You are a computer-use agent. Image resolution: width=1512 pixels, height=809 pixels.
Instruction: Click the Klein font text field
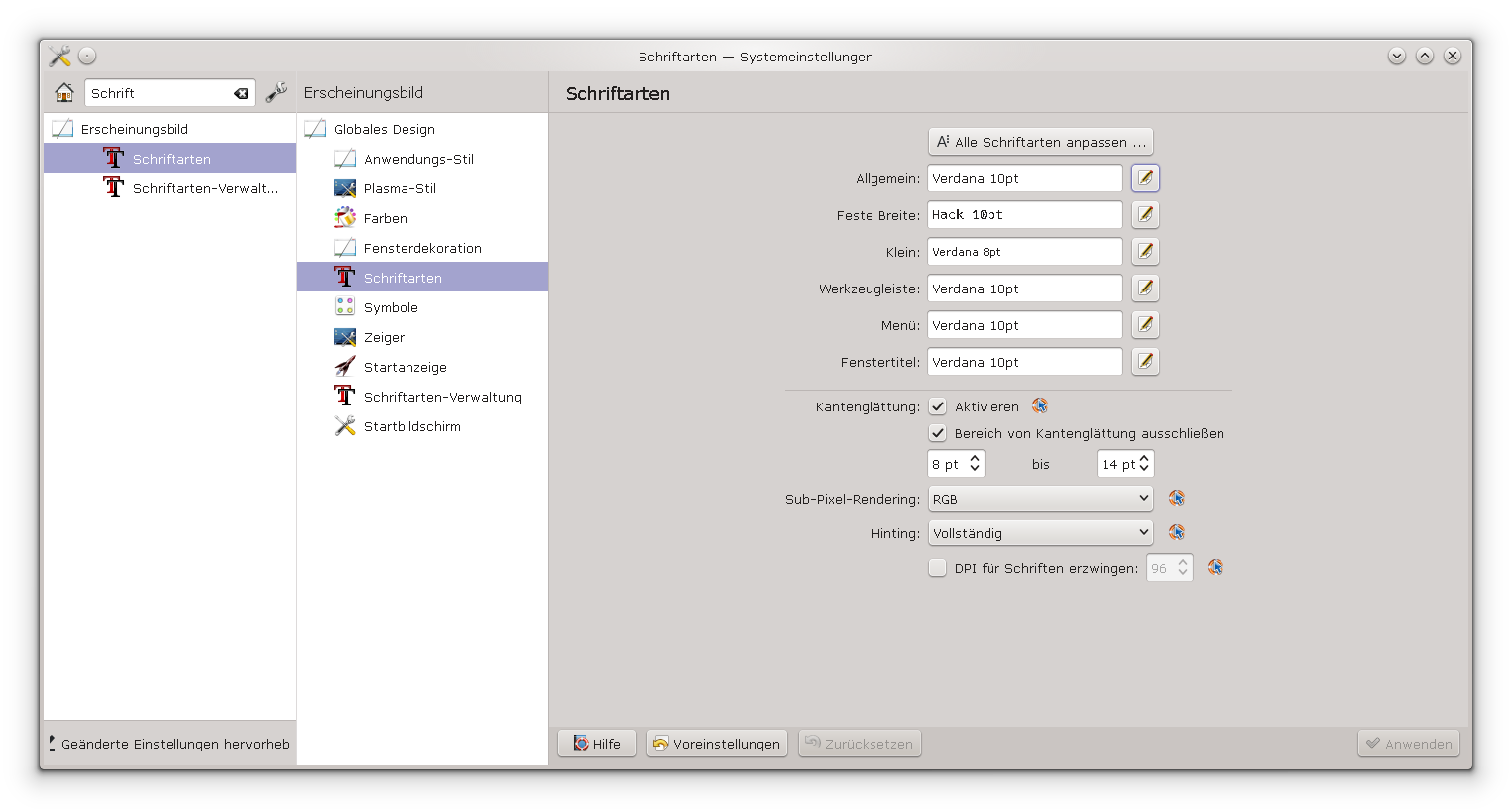(x=1024, y=252)
